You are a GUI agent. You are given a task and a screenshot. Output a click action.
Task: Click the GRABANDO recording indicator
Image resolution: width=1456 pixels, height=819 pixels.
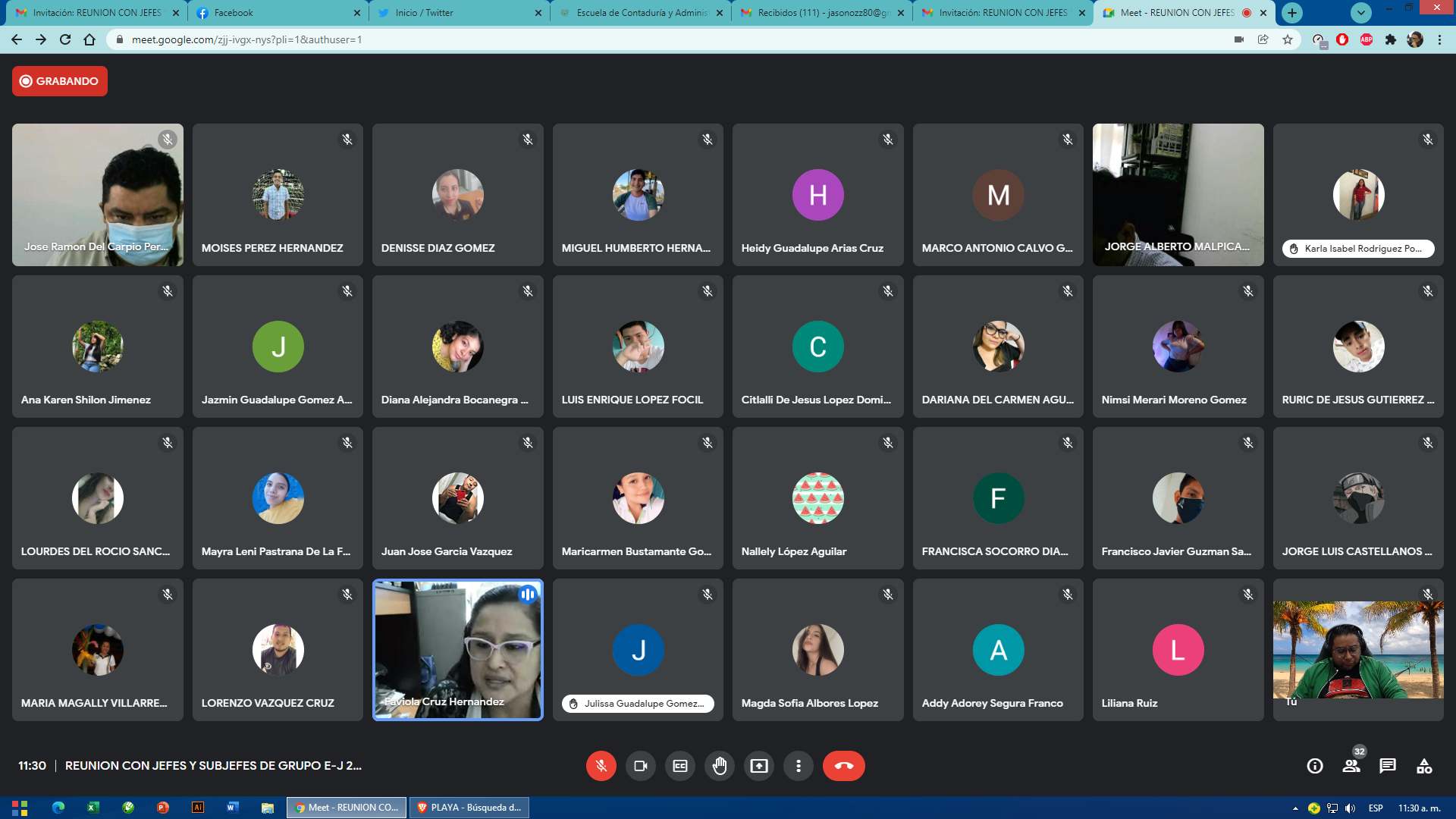60,81
